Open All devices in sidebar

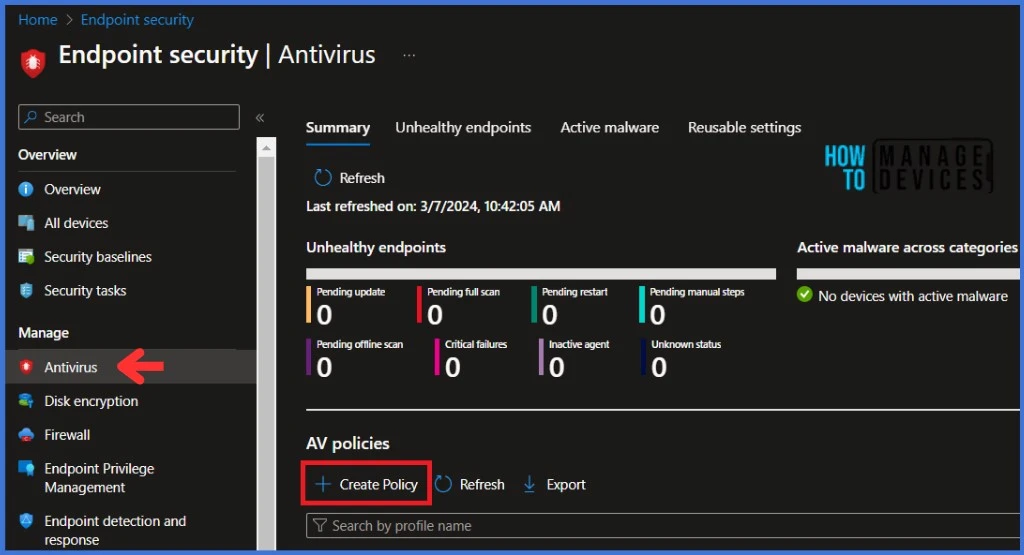coord(76,223)
